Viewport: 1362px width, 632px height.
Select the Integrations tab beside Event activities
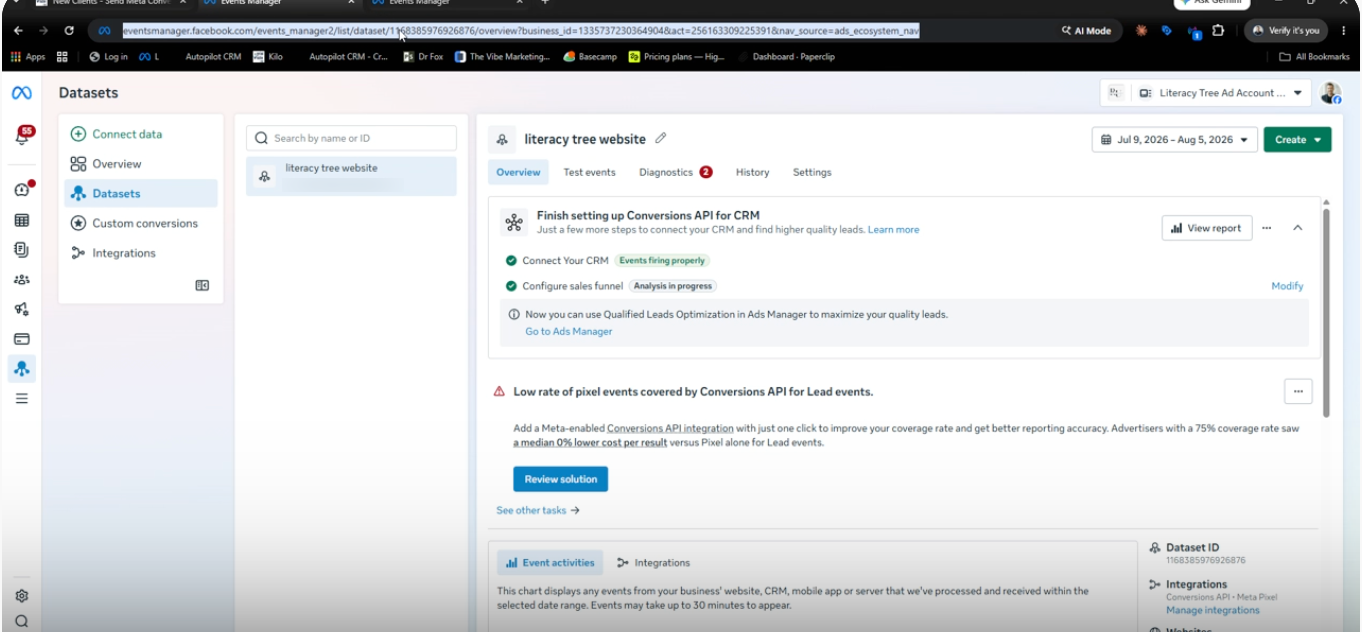coord(653,563)
